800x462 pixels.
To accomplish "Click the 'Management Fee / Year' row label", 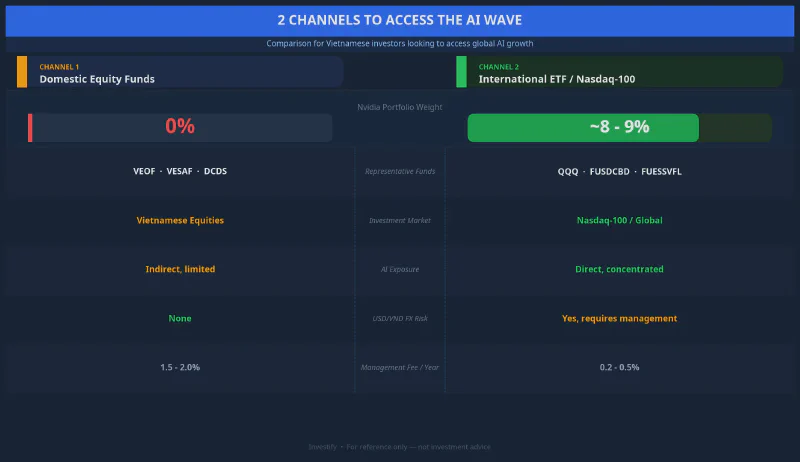I will [x=400, y=367].
